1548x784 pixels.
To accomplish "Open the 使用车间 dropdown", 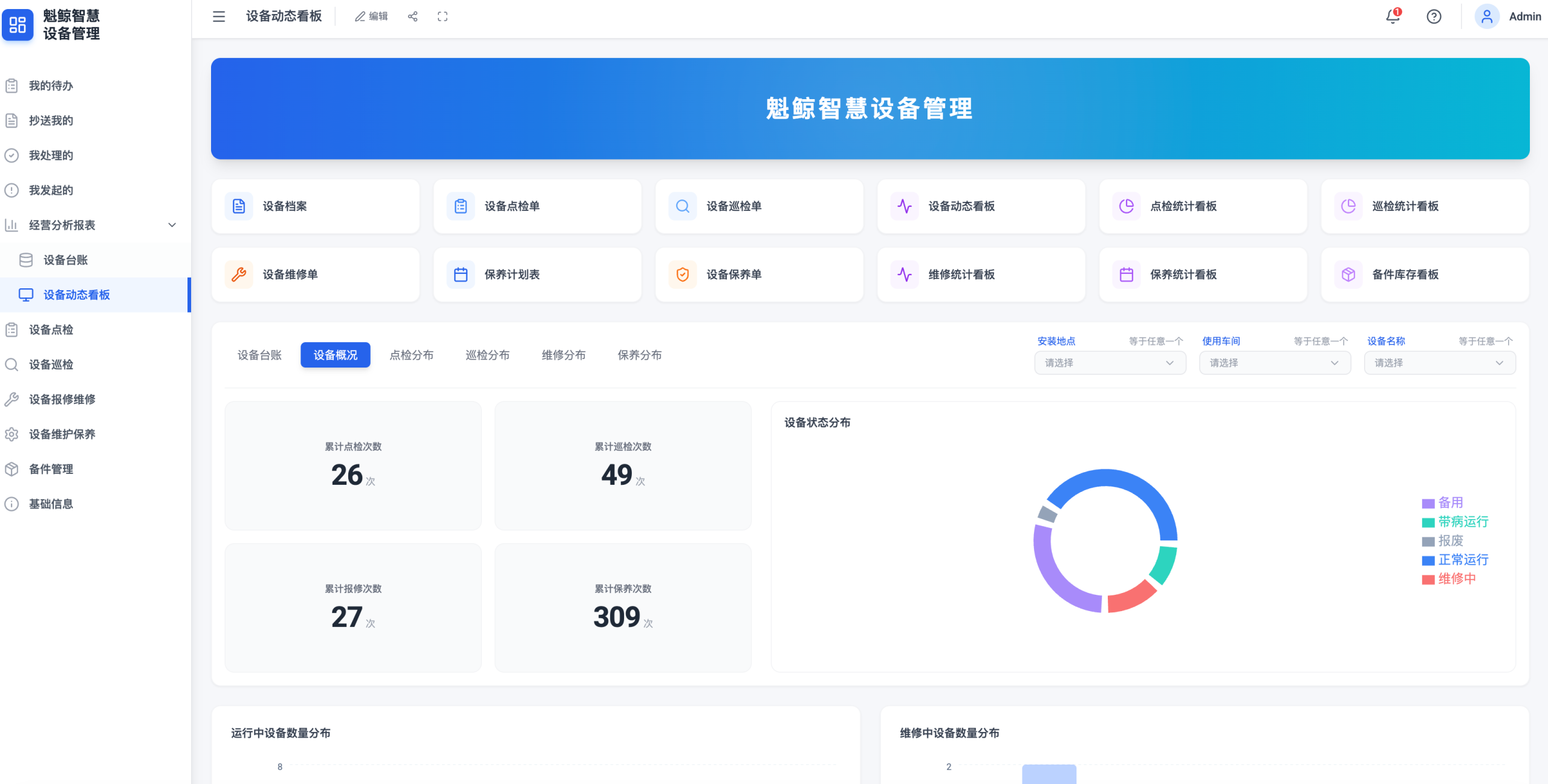I will [x=1275, y=363].
